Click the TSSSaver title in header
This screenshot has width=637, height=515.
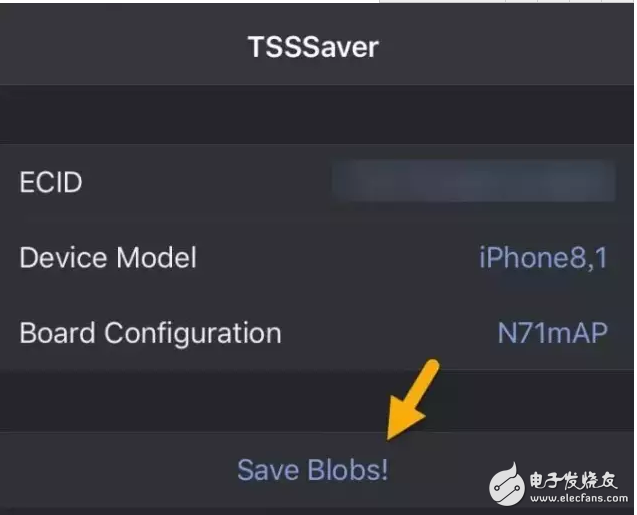[313, 47]
